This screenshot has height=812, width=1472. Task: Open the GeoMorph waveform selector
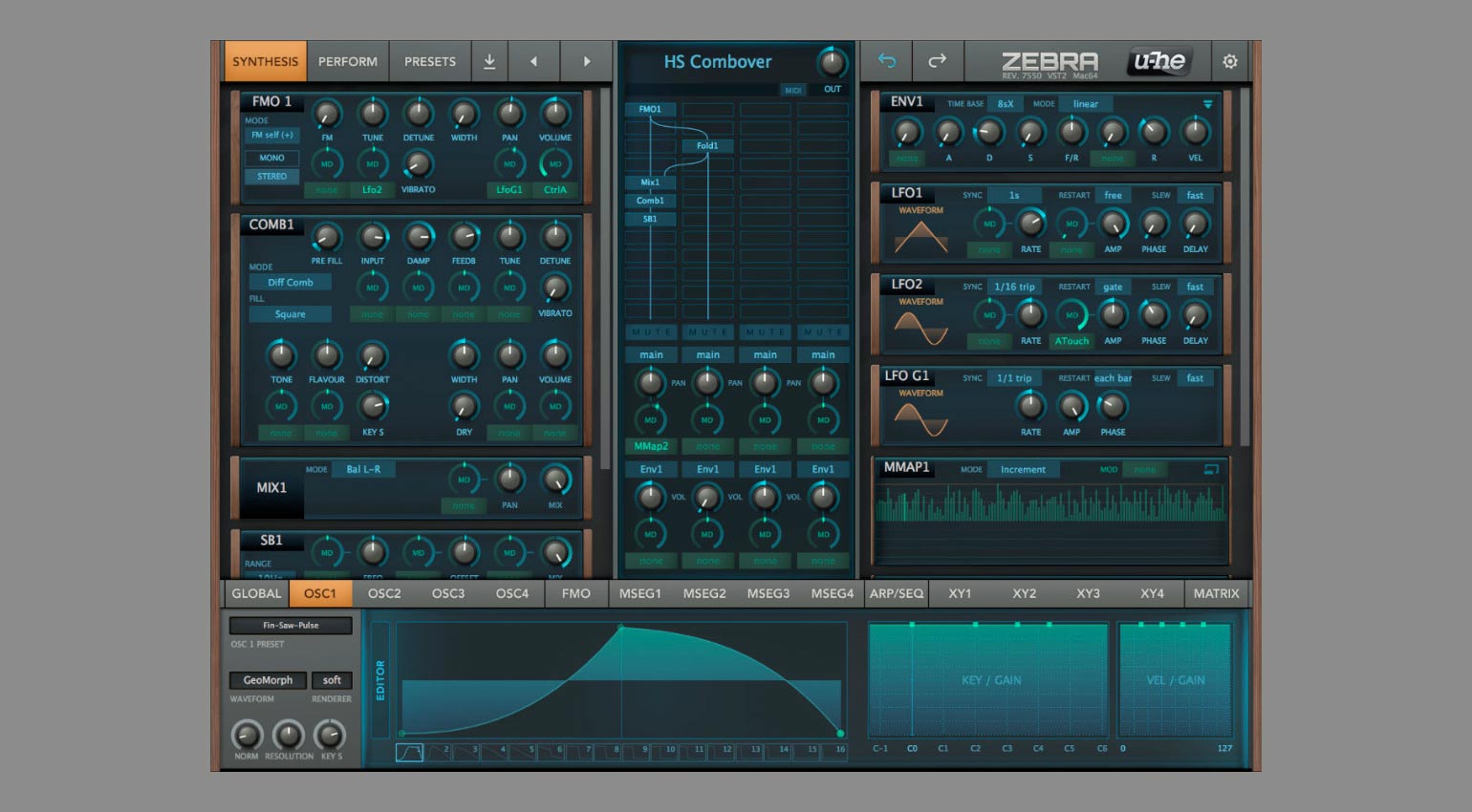pyautogui.click(x=268, y=680)
